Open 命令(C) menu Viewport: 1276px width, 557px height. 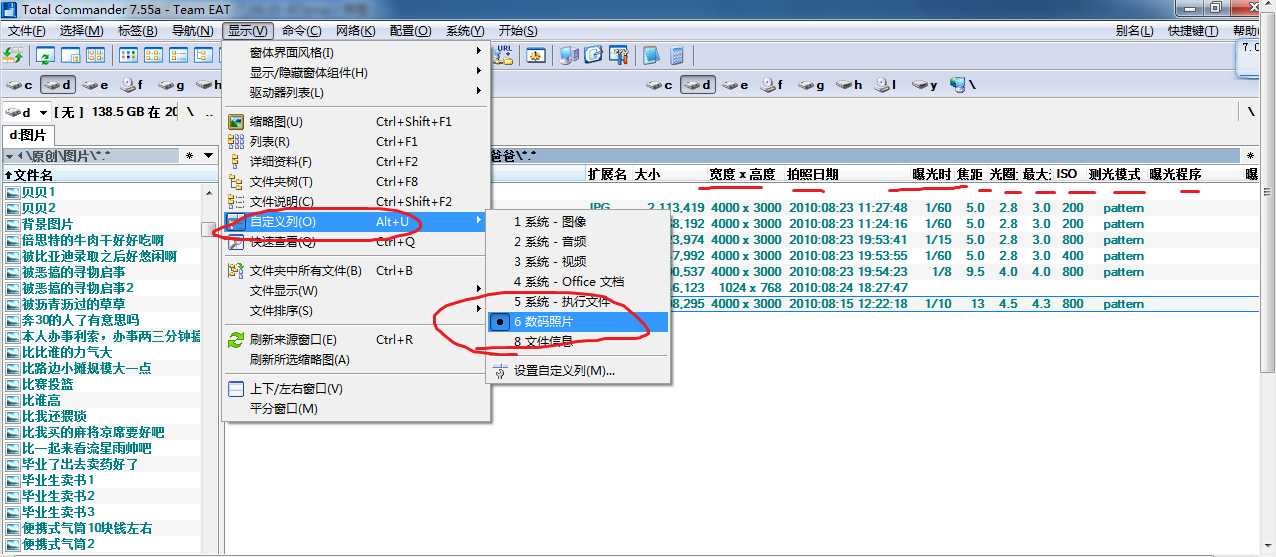tap(302, 31)
